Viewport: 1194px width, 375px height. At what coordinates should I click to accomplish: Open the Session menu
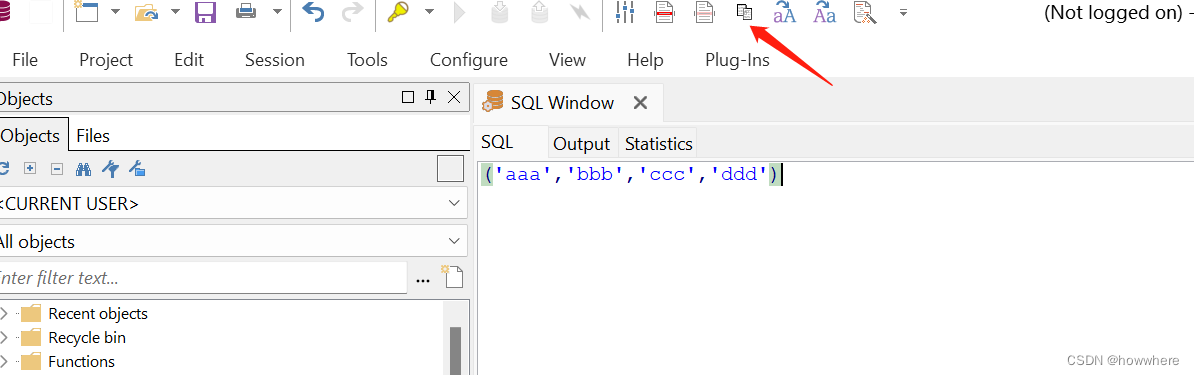(275, 59)
